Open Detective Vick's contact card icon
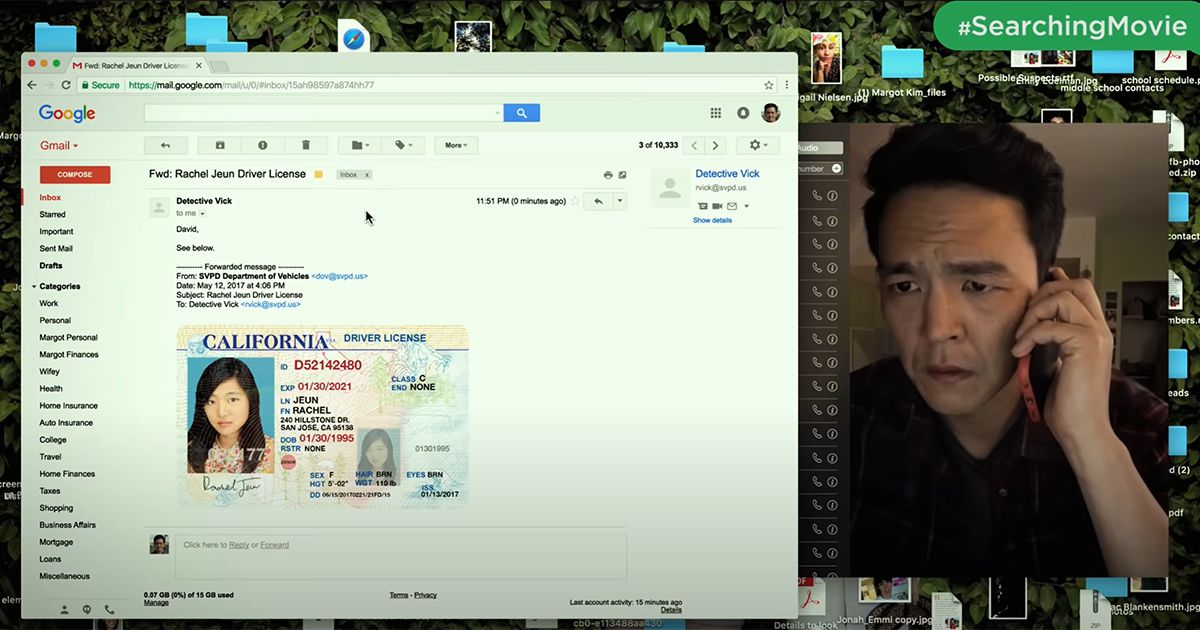1200x630 pixels. click(703, 206)
